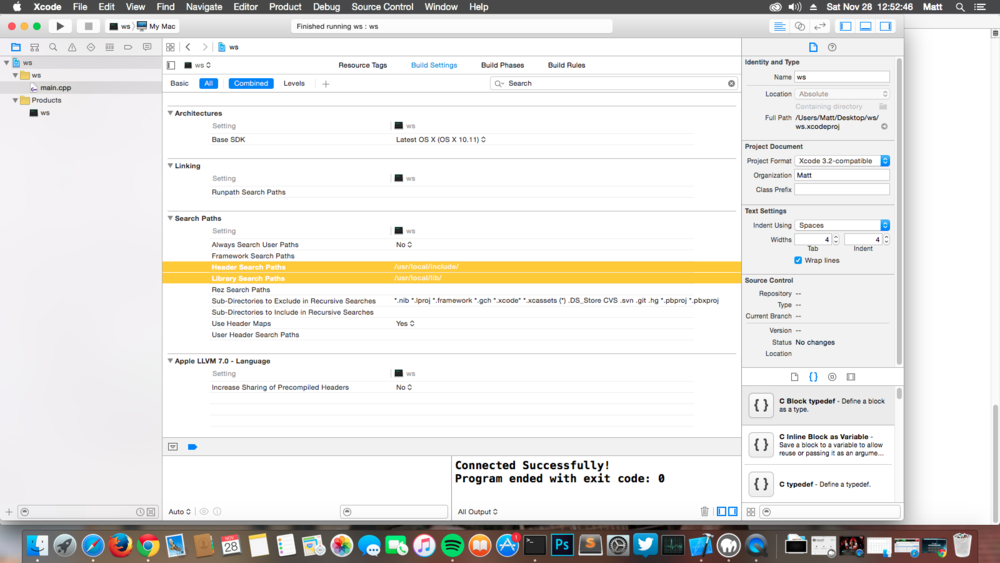Show the Version editor

[820, 26]
